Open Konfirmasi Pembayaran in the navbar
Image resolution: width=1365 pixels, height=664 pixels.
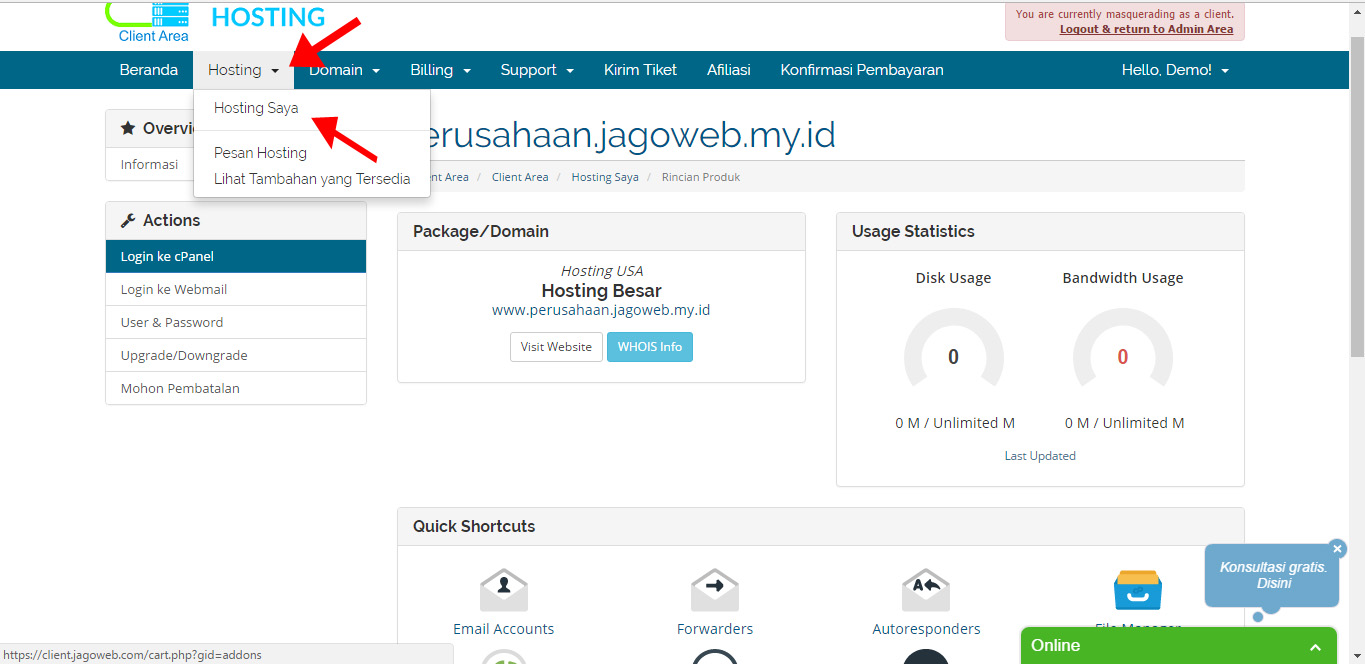(862, 70)
